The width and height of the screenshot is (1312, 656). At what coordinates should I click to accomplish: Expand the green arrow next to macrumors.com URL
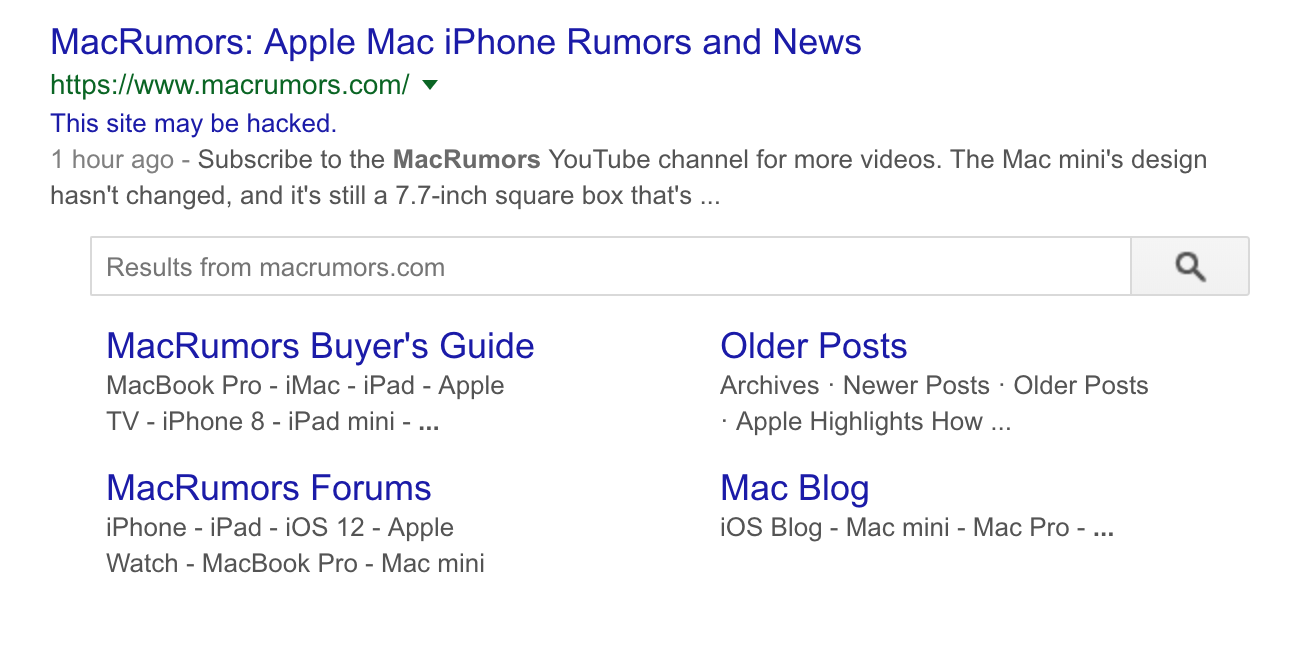pyautogui.click(x=430, y=86)
